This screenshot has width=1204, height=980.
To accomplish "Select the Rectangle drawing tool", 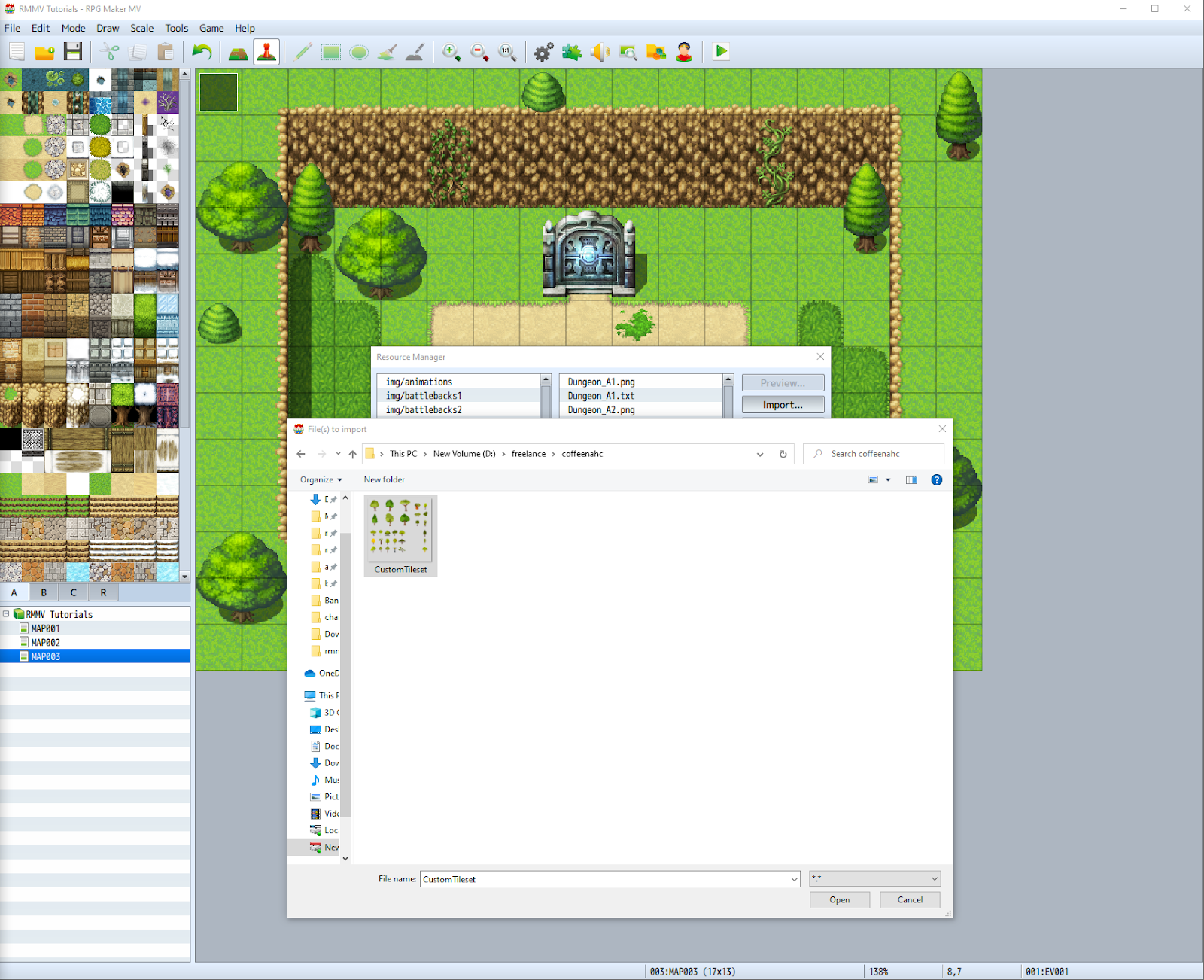I will pyautogui.click(x=331, y=52).
